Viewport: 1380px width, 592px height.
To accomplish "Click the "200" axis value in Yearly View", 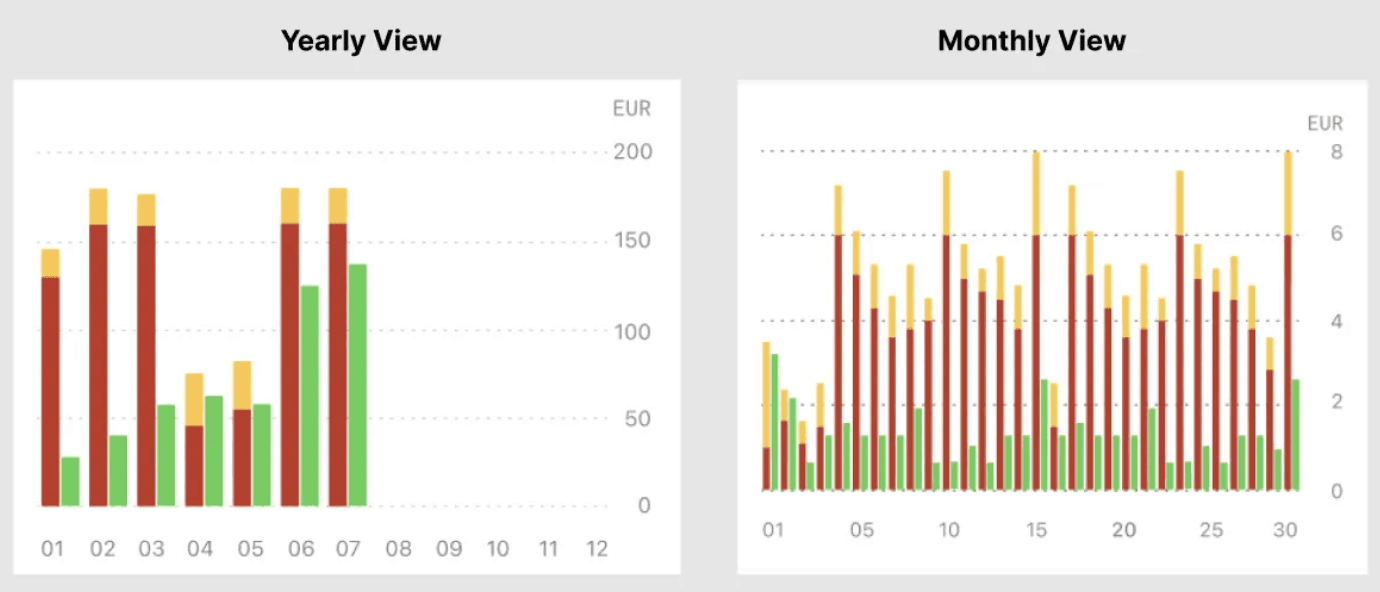I will pos(633,152).
